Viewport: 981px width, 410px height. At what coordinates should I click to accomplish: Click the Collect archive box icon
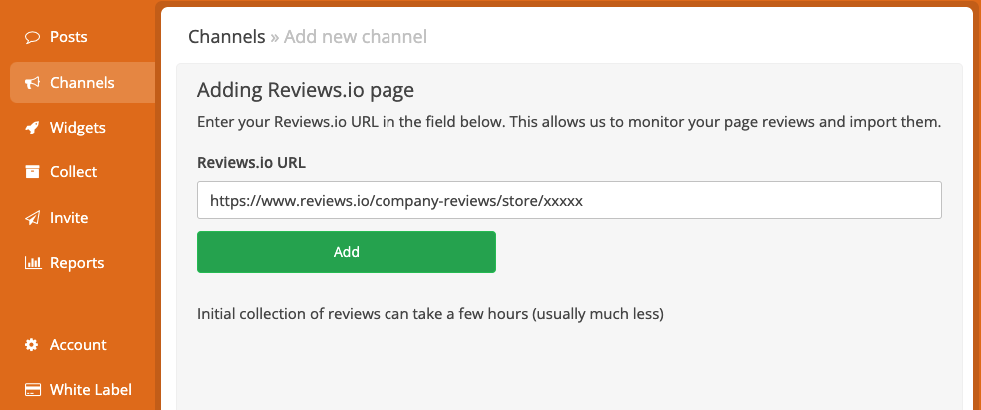click(x=33, y=172)
